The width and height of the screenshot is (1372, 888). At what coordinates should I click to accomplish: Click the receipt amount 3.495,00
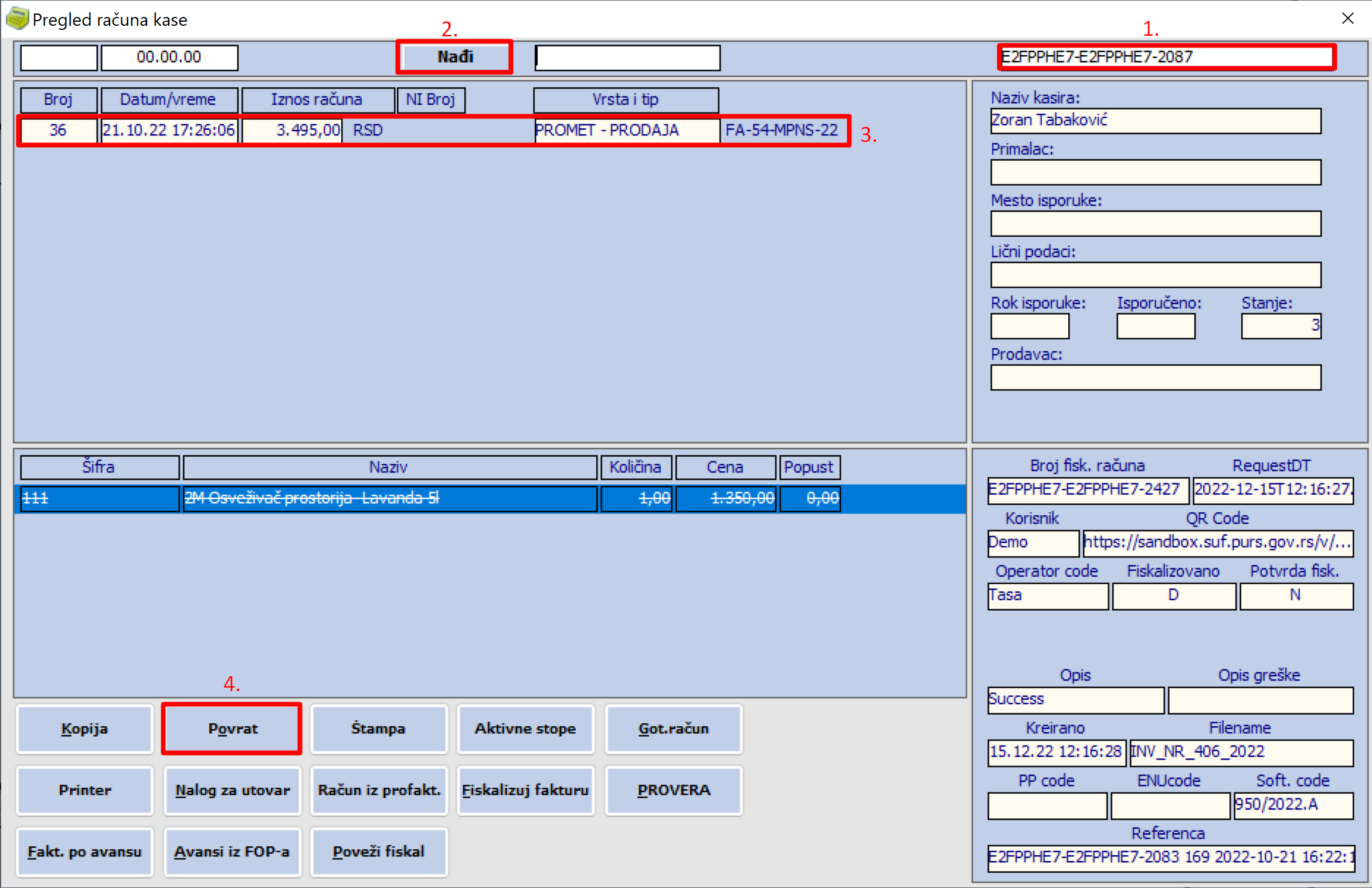(x=291, y=130)
